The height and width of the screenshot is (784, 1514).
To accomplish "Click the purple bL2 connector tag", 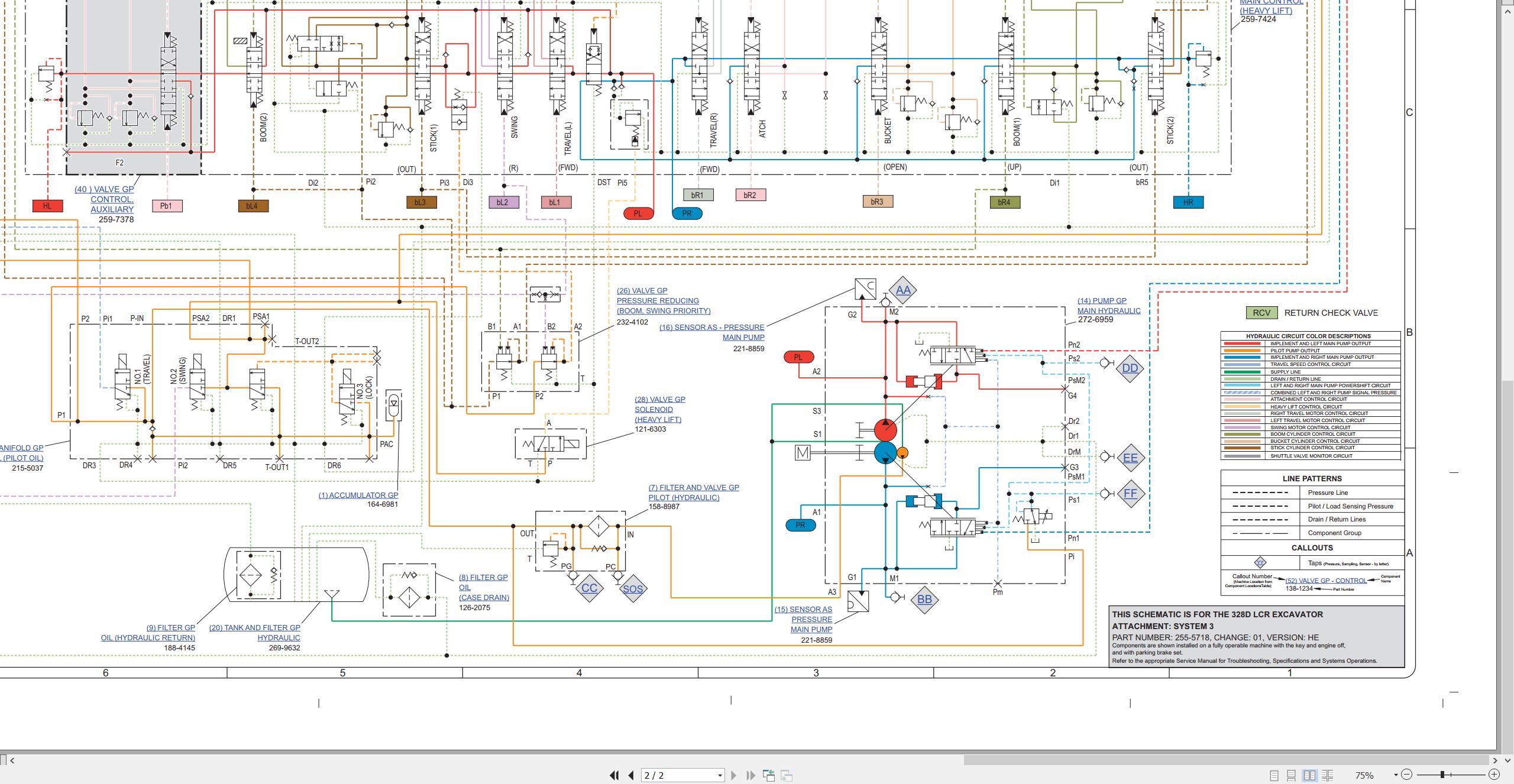I will click(x=504, y=202).
